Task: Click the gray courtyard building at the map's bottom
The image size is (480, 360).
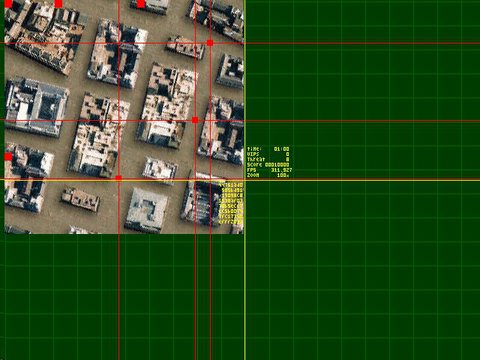Action: point(147,209)
